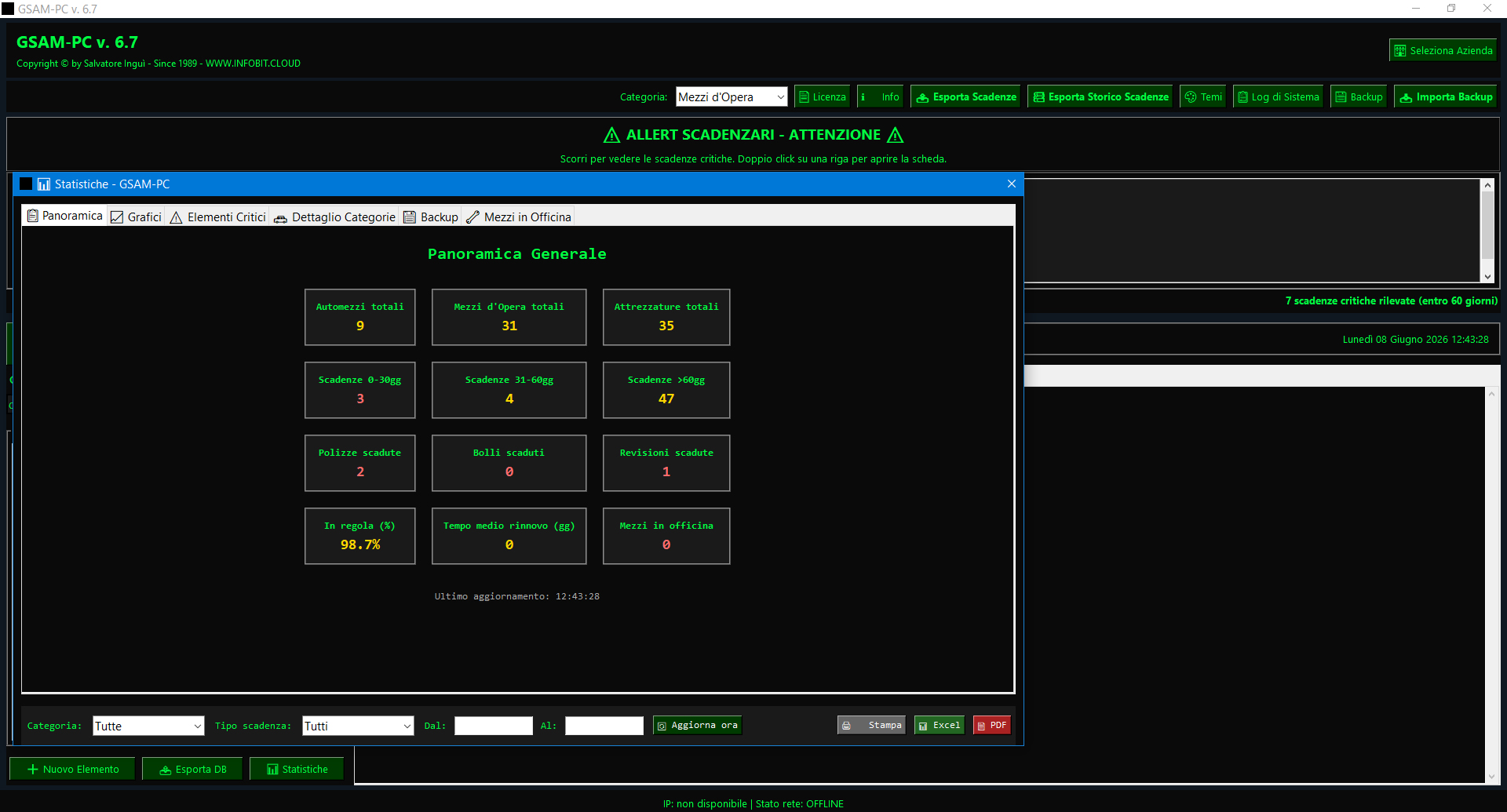
Task: Open the Dettaglio Categorie tab
Action: [x=334, y=217]
